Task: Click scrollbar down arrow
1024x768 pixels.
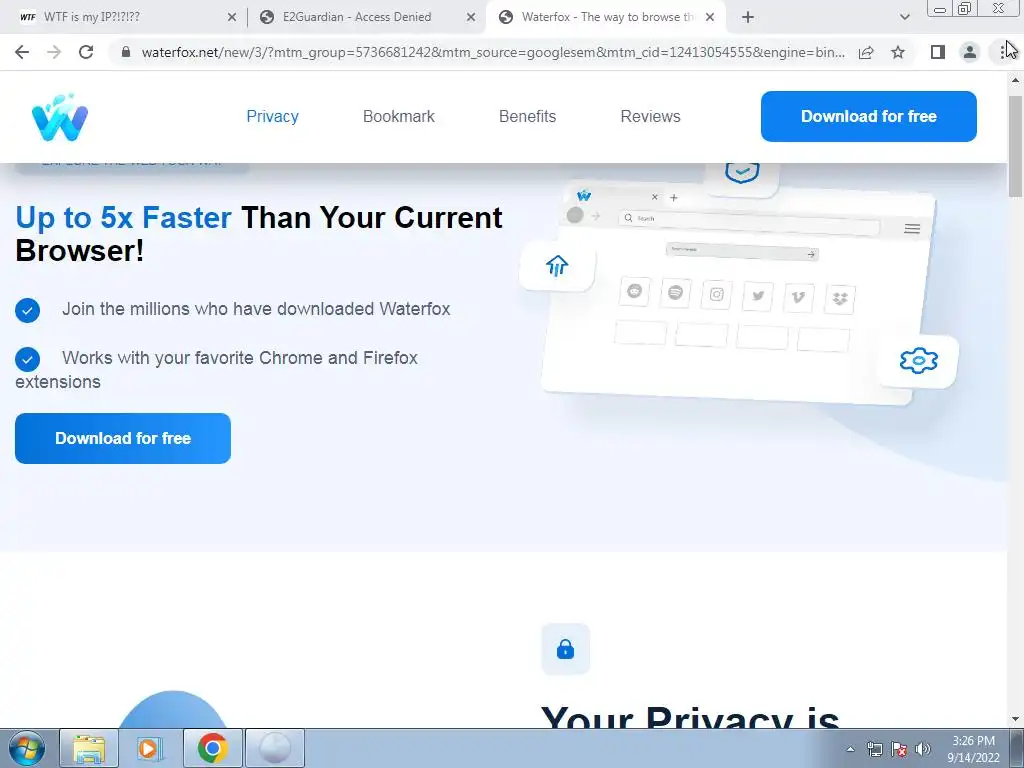Action: click(1015, 719)
